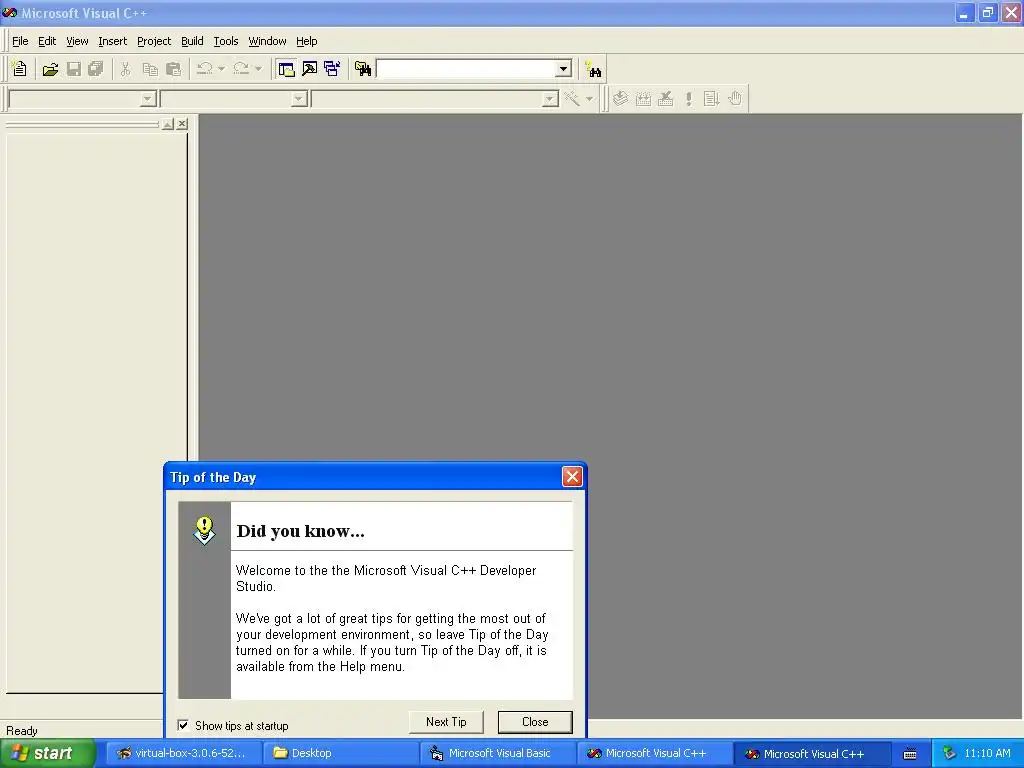Click the Open file folder icon
Image resolution: width=1024 pixels, height=768 pixels.
[x=50, y=69]
